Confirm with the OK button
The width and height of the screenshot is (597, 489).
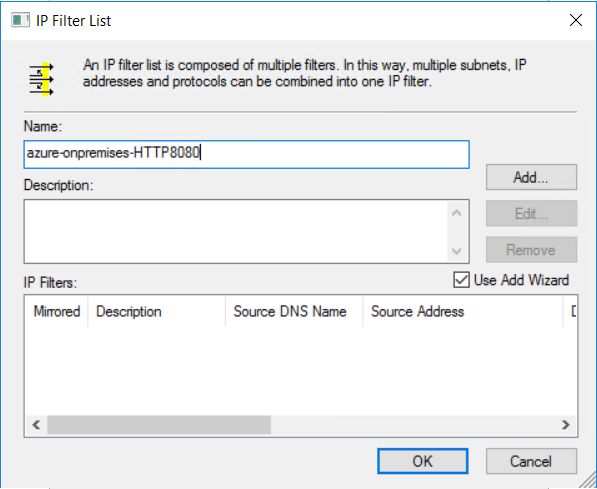(x=423, y=461)
